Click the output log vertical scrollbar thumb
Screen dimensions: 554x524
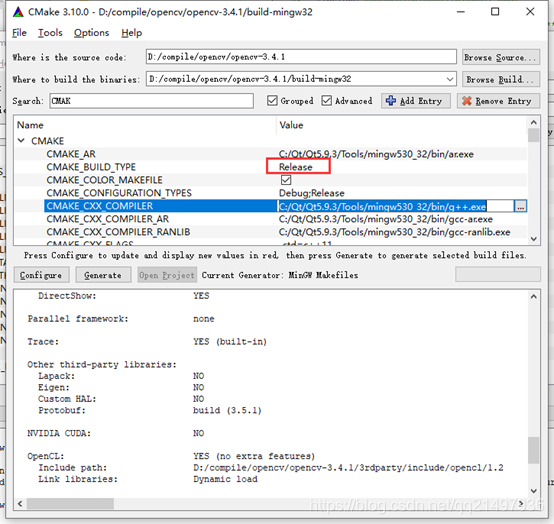tap(534, 450)
